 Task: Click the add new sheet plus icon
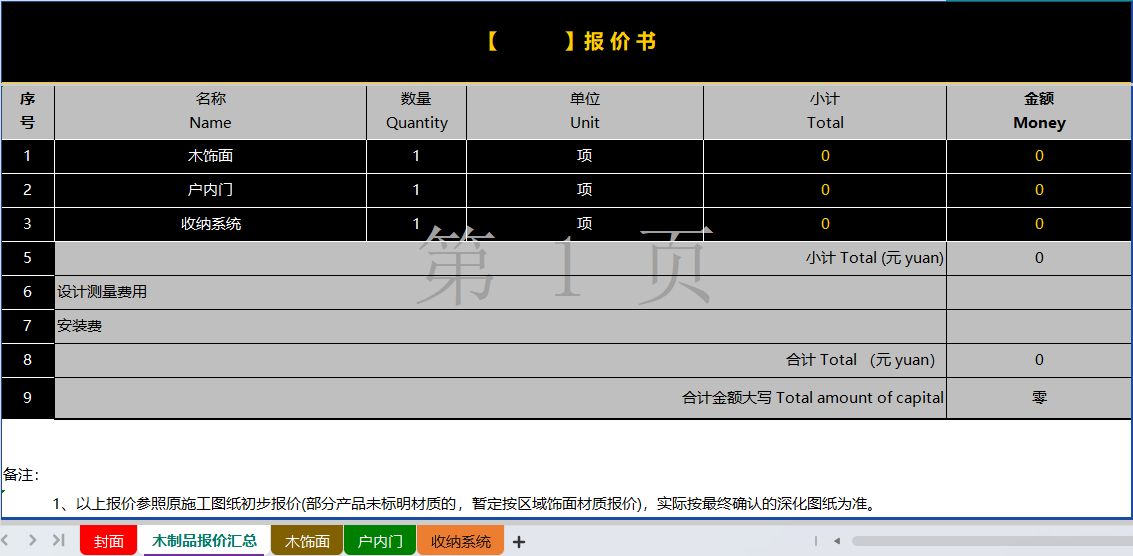519,542
